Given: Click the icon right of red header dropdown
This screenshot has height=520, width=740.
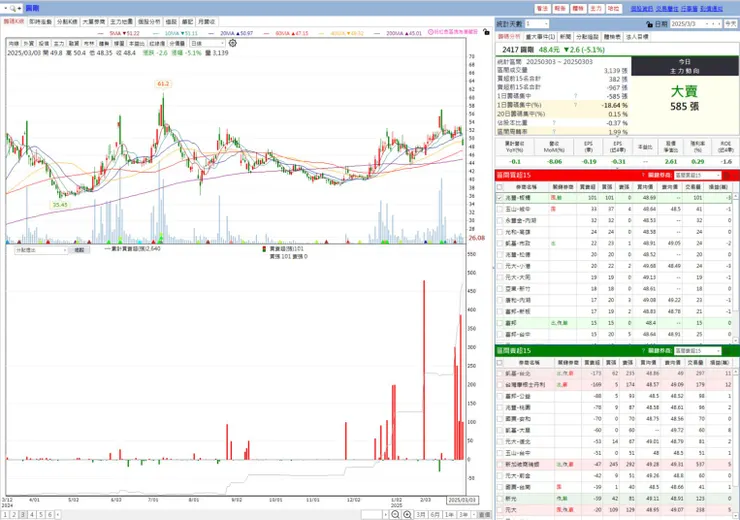Looking at the screenshot, I should 727,175.
